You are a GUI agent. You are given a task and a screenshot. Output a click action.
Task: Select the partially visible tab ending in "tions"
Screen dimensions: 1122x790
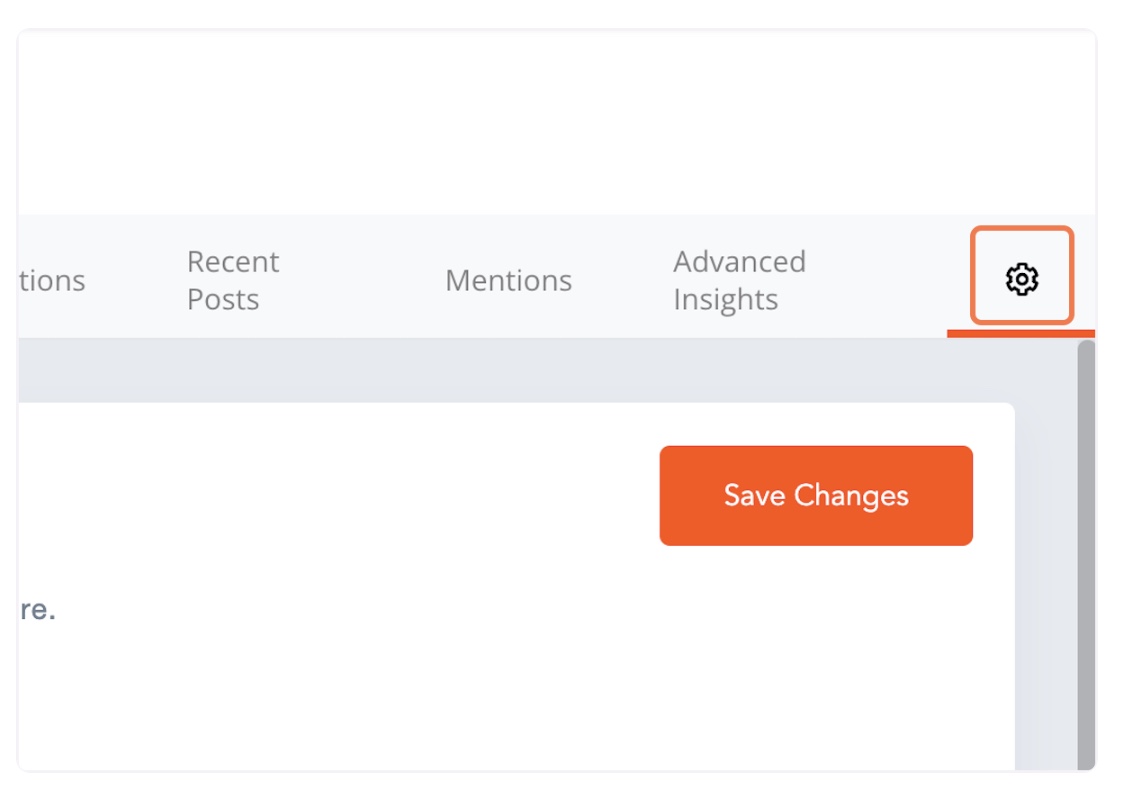point(52,280)
